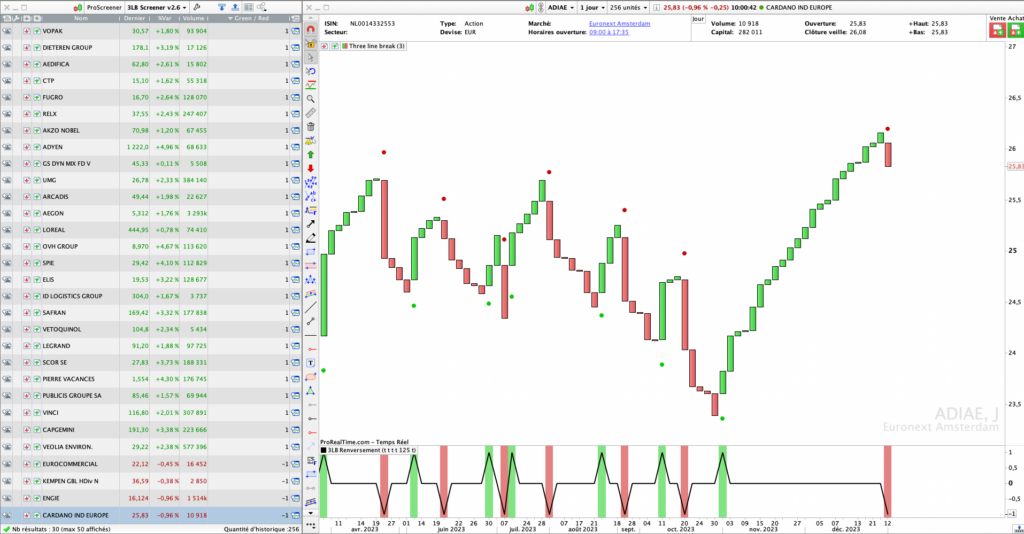Viewport: 1024px width, 534px height.
Task: Sort by the Nom column header
Action: pos(80,18)
